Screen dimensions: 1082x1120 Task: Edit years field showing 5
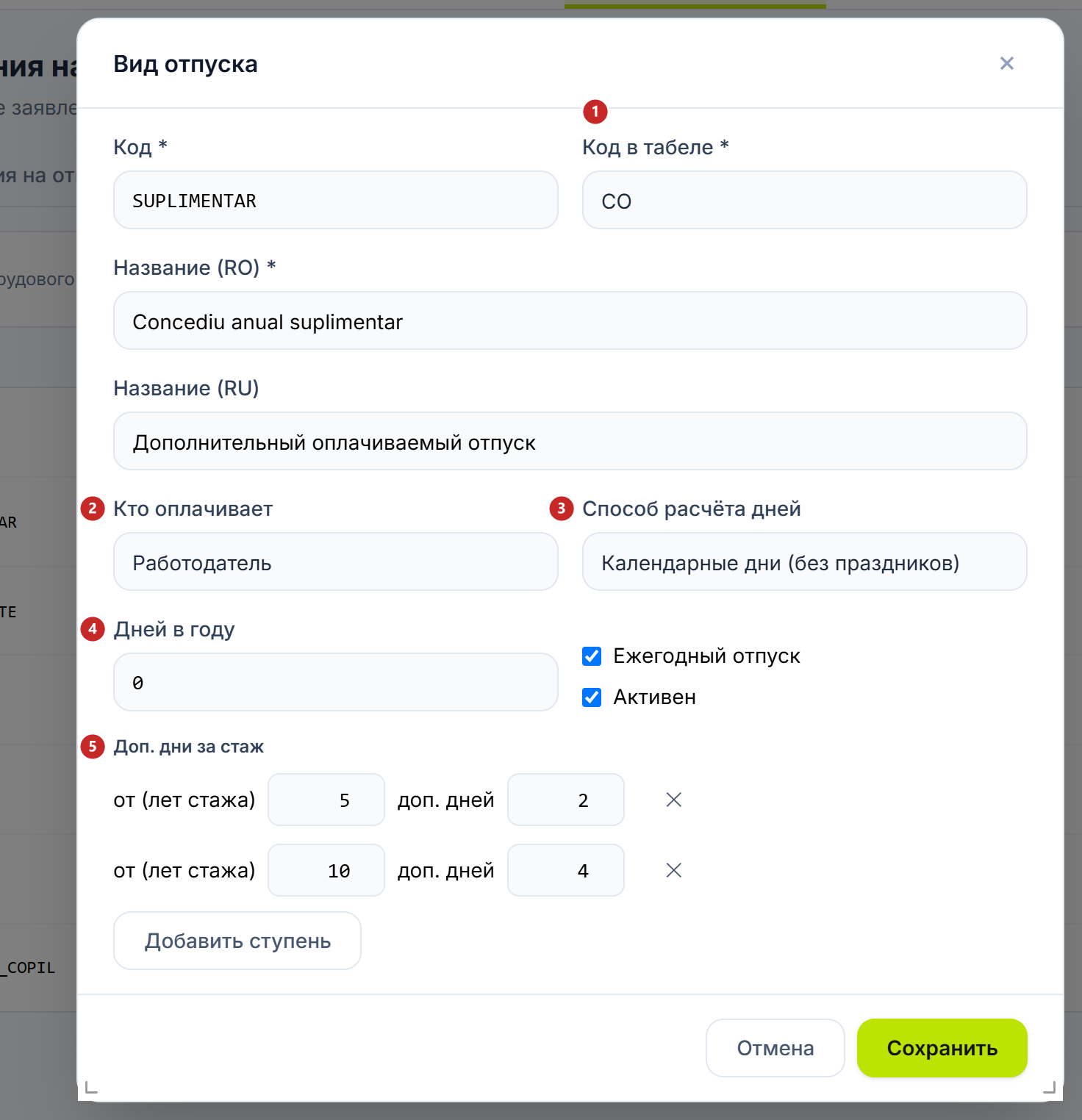pos(326,800)
